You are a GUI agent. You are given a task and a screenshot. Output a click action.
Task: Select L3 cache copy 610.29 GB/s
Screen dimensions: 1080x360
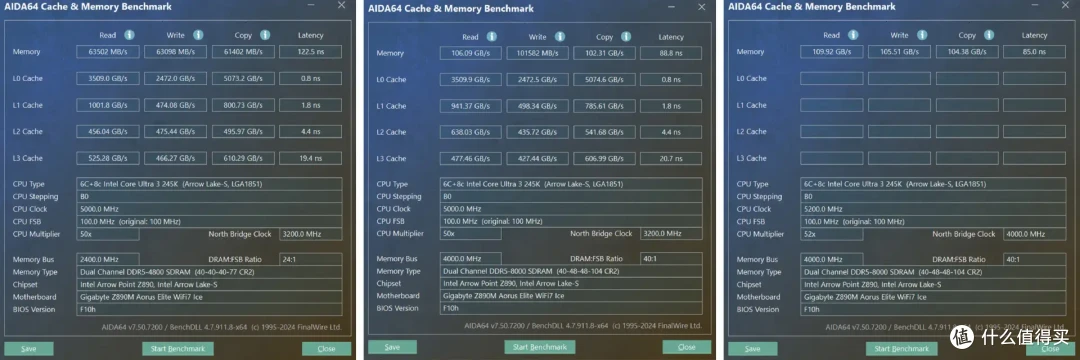tap(243, 158)
